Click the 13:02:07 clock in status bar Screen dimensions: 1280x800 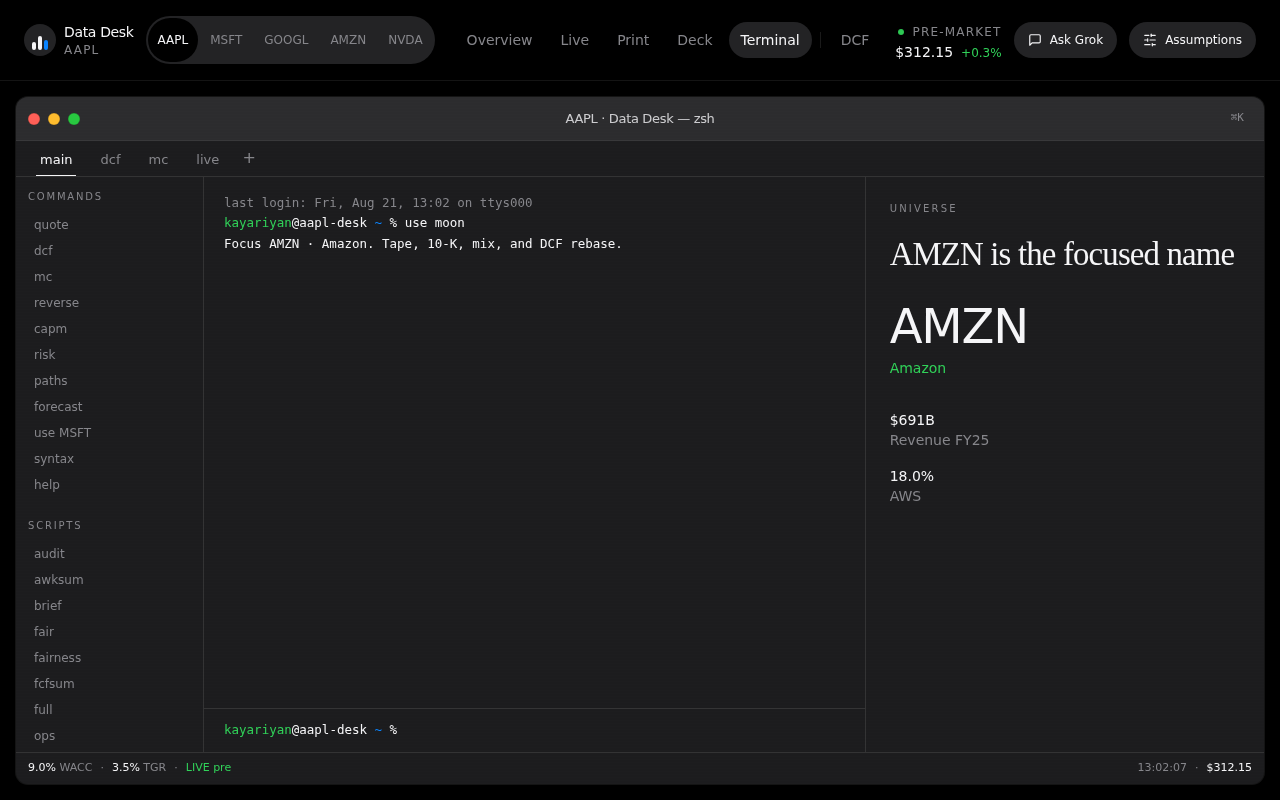point(1162,768)
